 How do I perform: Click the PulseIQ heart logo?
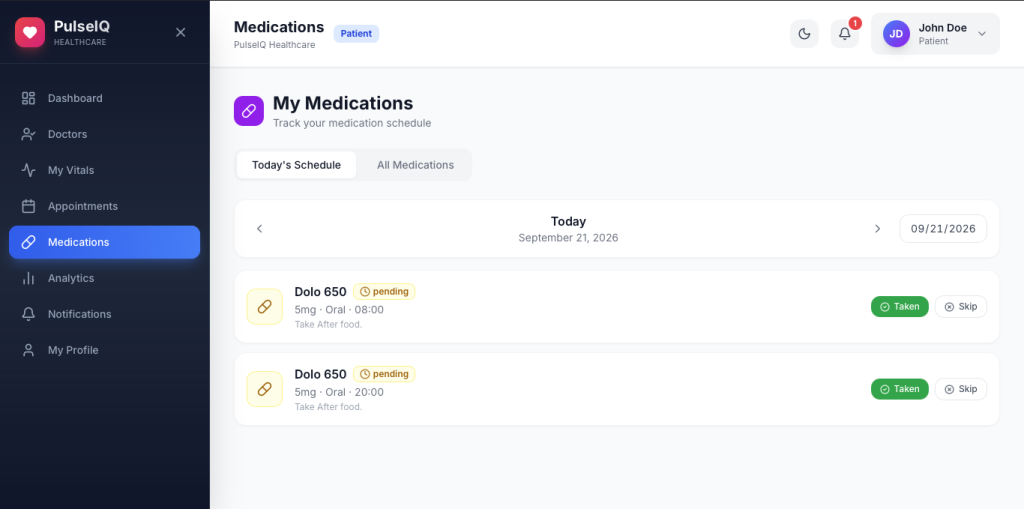[x=30, y=32]
